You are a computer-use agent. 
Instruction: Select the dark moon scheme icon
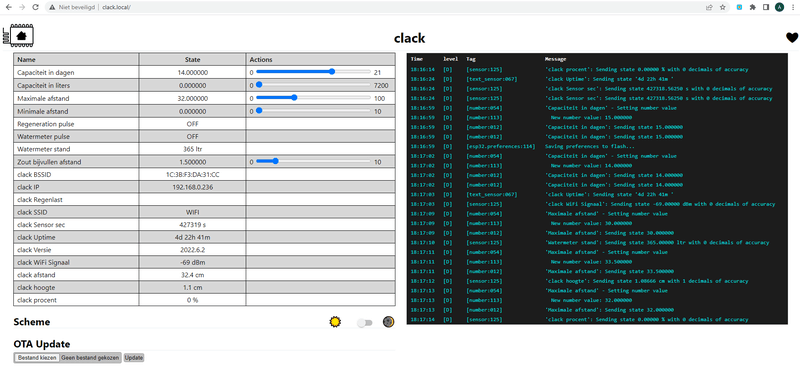[x=388, y=322]
